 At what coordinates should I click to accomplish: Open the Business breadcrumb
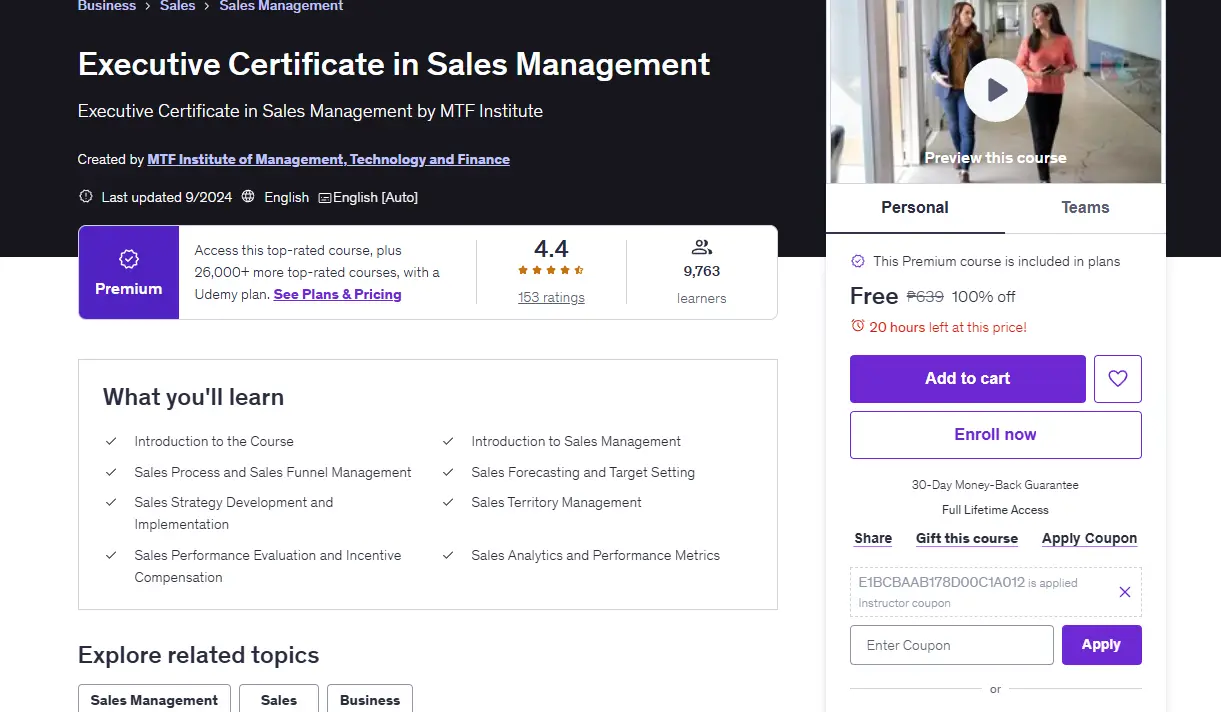coord(107,6)
